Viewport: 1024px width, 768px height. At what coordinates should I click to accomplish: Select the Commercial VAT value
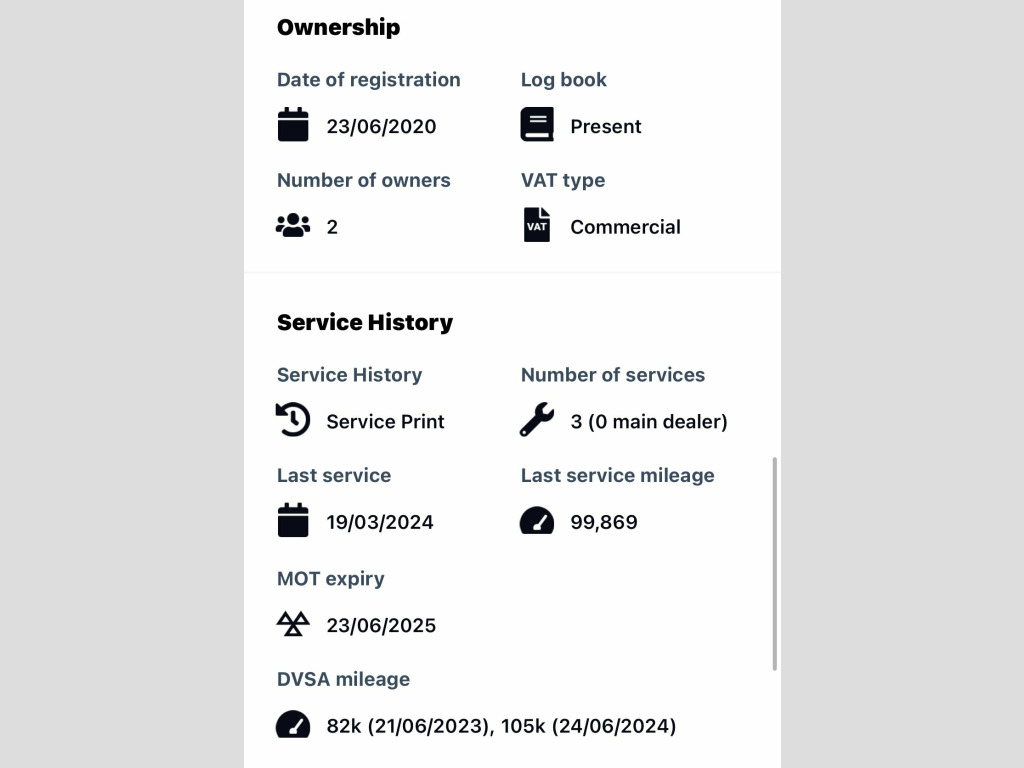click(x=626, y=227)
